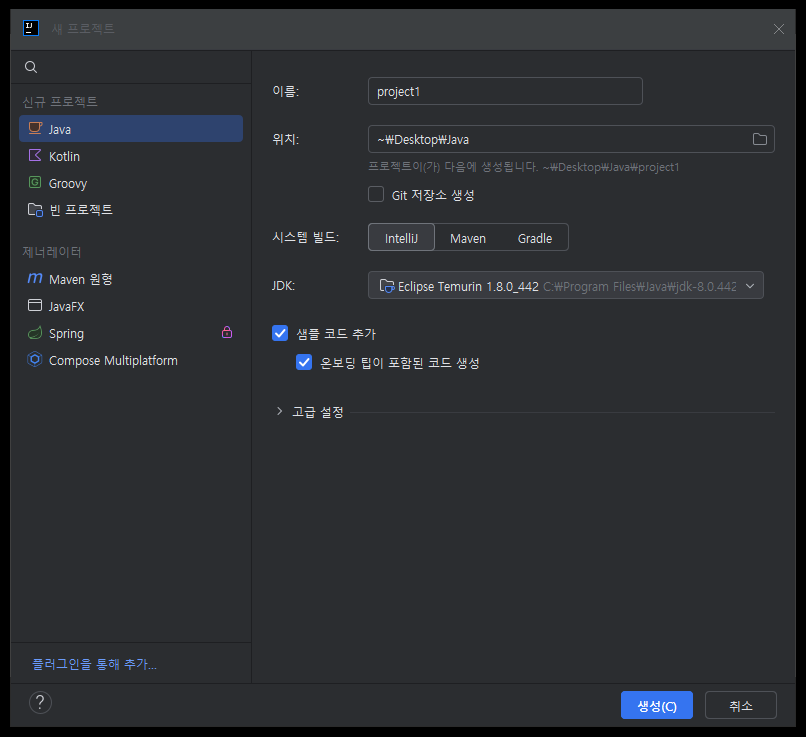Select Gradle build system
This screenshot has width=806, height=737.
pos(535,238)
